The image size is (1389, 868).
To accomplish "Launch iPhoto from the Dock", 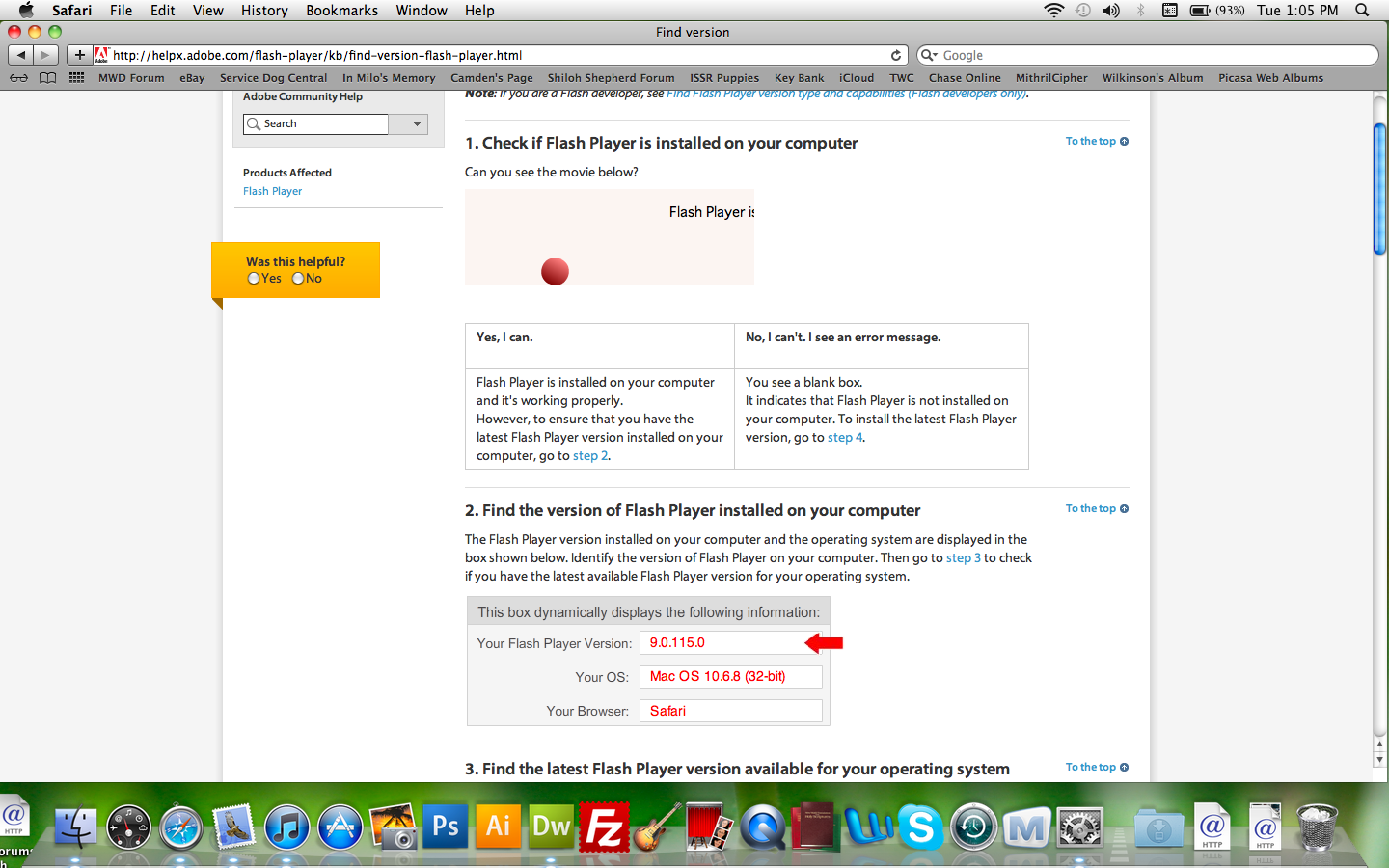I will pos(393,827).
